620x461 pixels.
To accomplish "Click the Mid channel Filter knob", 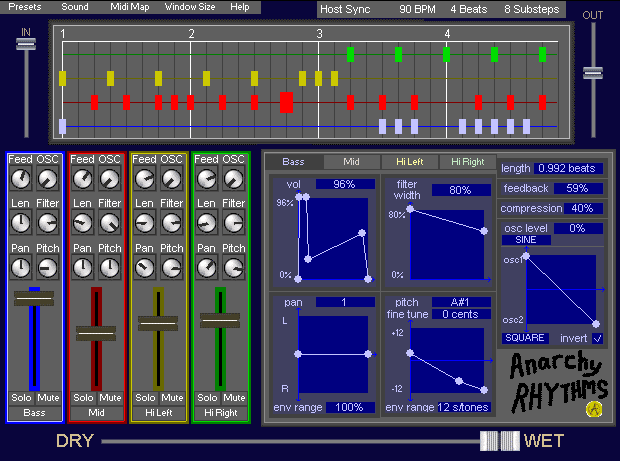I will [x=110, y=223].
